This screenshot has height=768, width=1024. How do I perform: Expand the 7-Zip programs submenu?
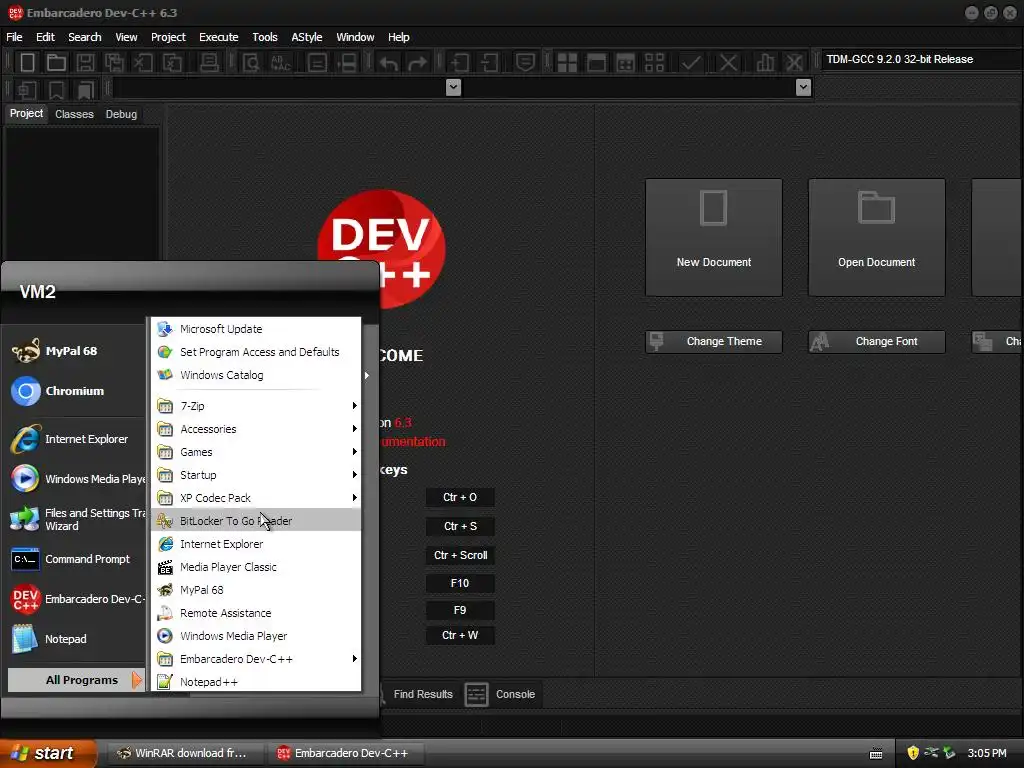tap(256, 406)
